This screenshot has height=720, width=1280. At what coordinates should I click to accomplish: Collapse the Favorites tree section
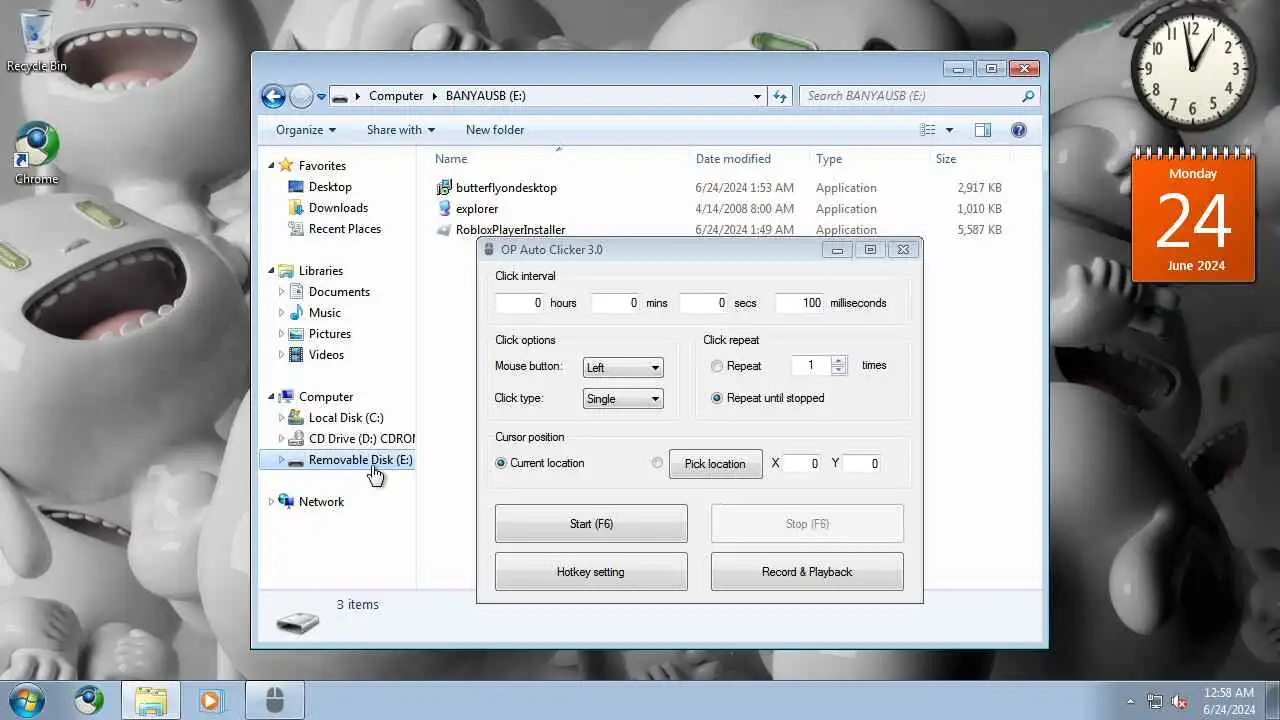coord(271,165)
